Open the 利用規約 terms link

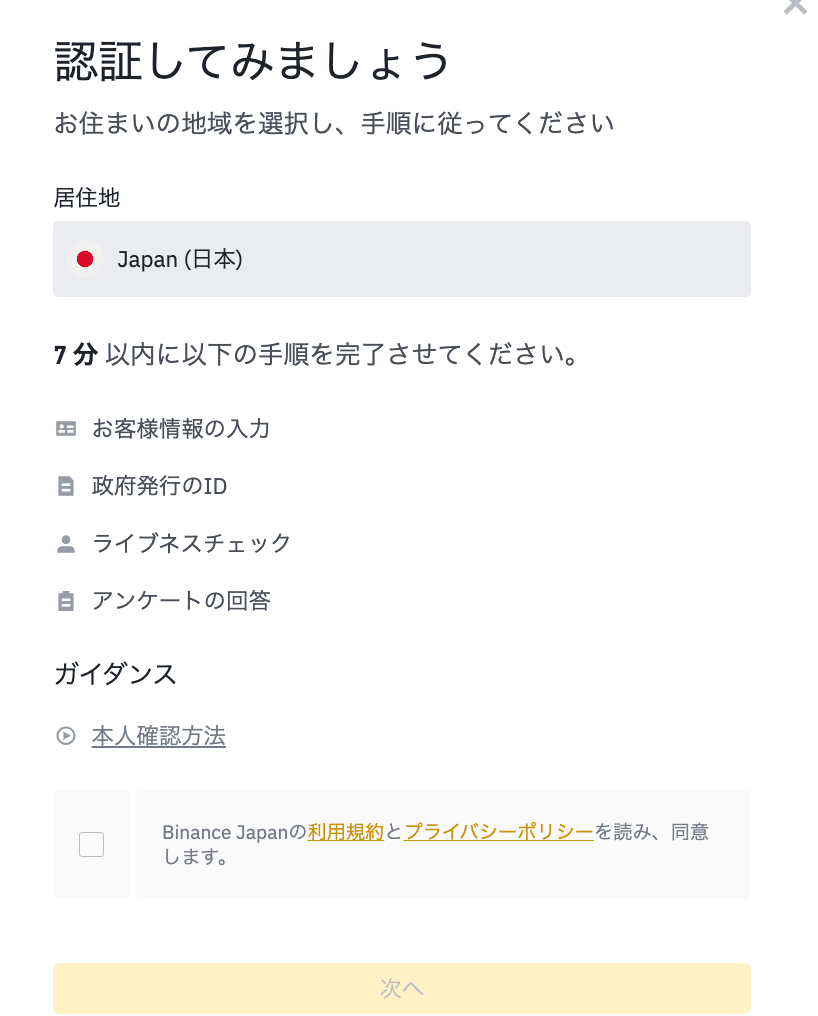coord(346,832)
